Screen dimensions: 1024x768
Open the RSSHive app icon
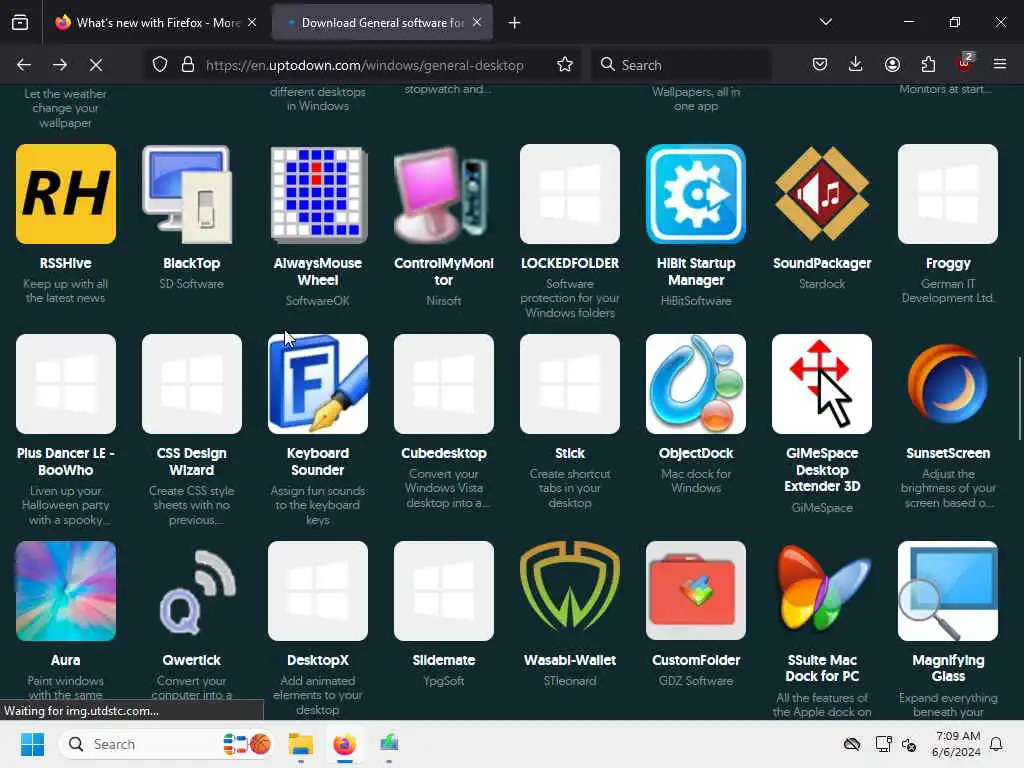66,194
